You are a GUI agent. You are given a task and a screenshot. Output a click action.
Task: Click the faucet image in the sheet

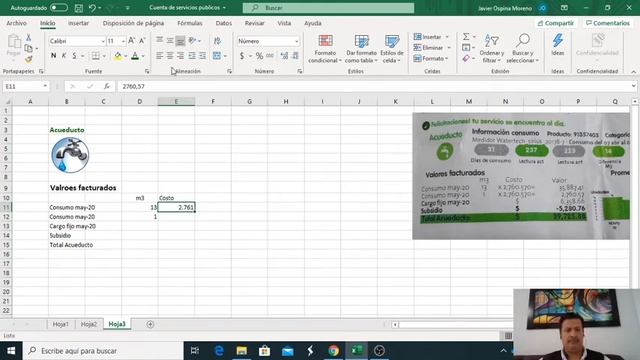tap(70, 155)
